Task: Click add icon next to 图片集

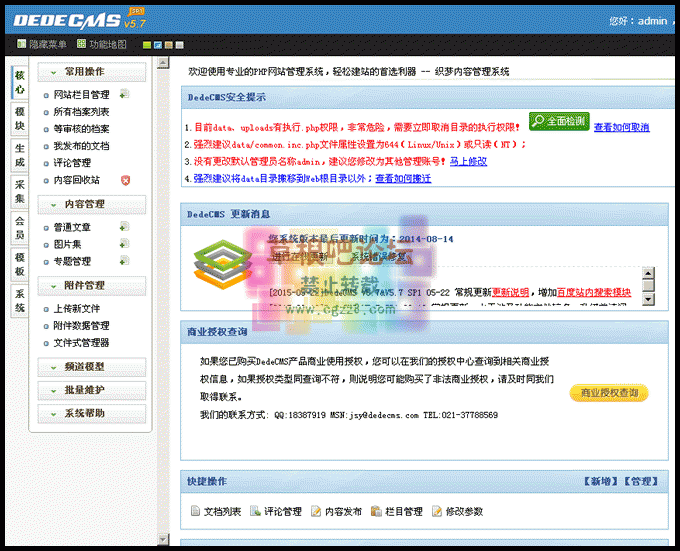Action: coord(124,244)
